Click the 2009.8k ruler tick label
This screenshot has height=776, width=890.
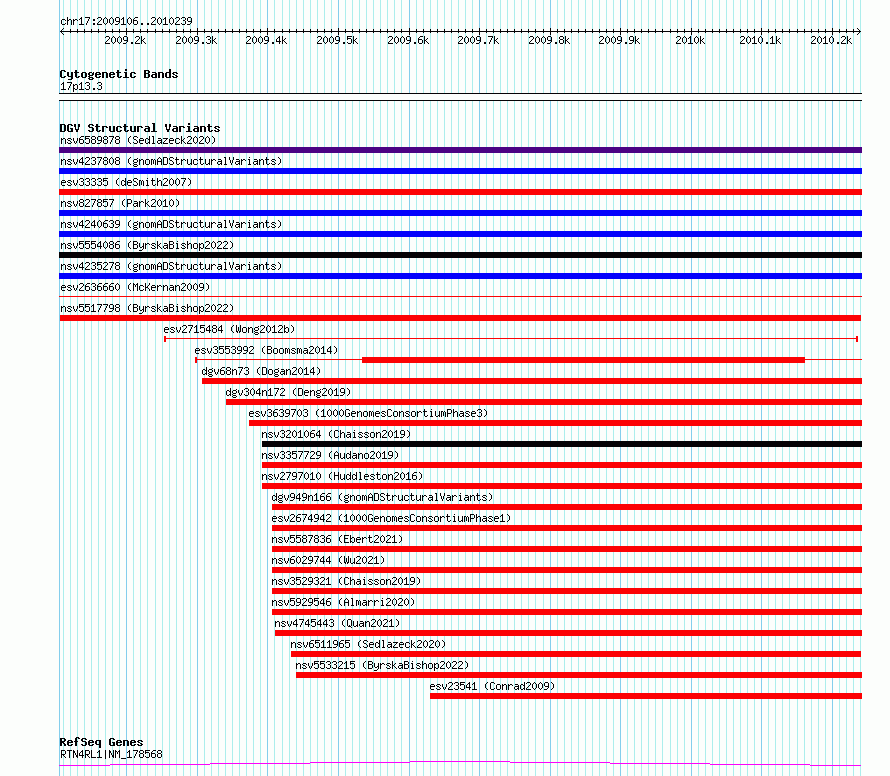tap(549, 40)
